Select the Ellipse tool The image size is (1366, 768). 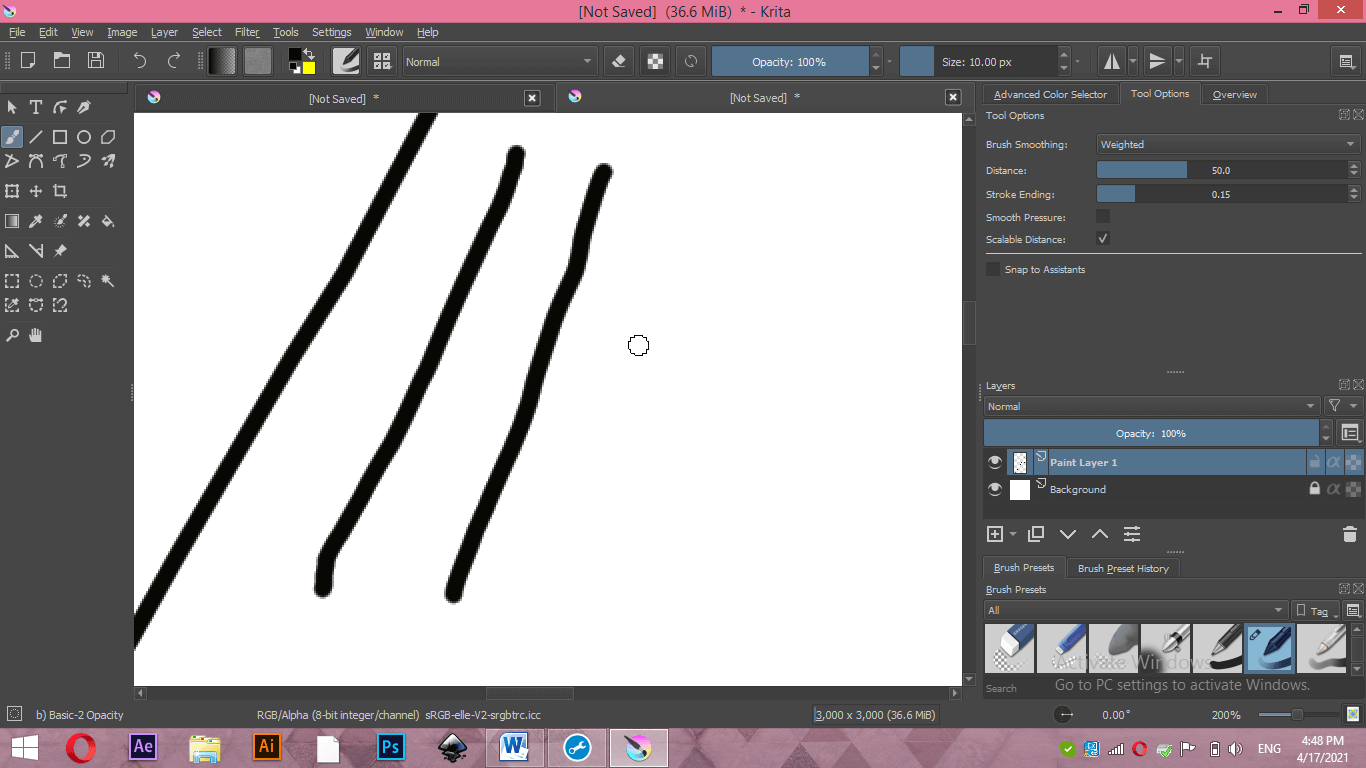[x=84, y=137]
